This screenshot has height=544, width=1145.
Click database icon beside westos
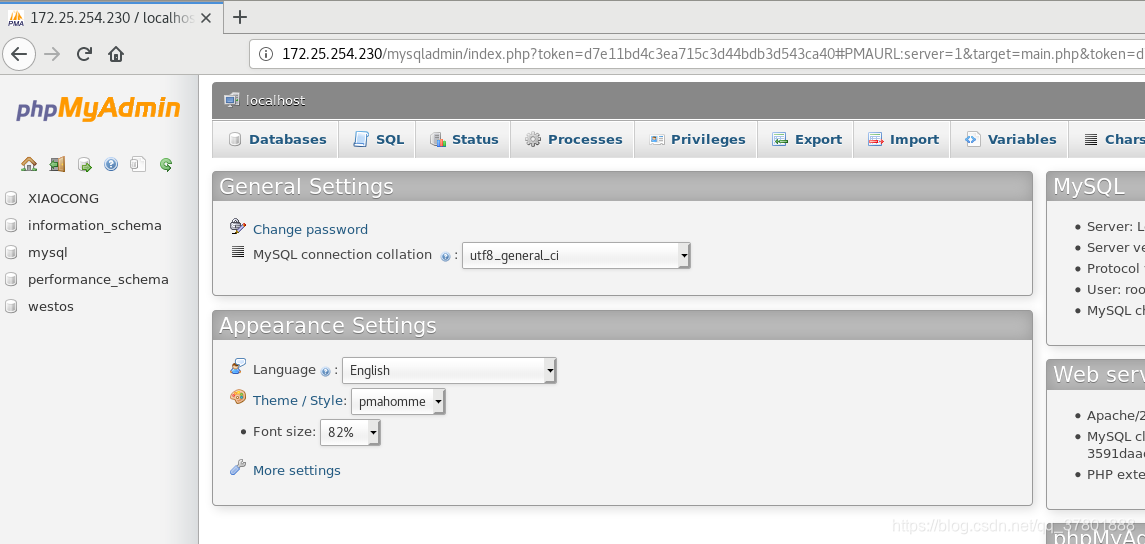point(11,306)
